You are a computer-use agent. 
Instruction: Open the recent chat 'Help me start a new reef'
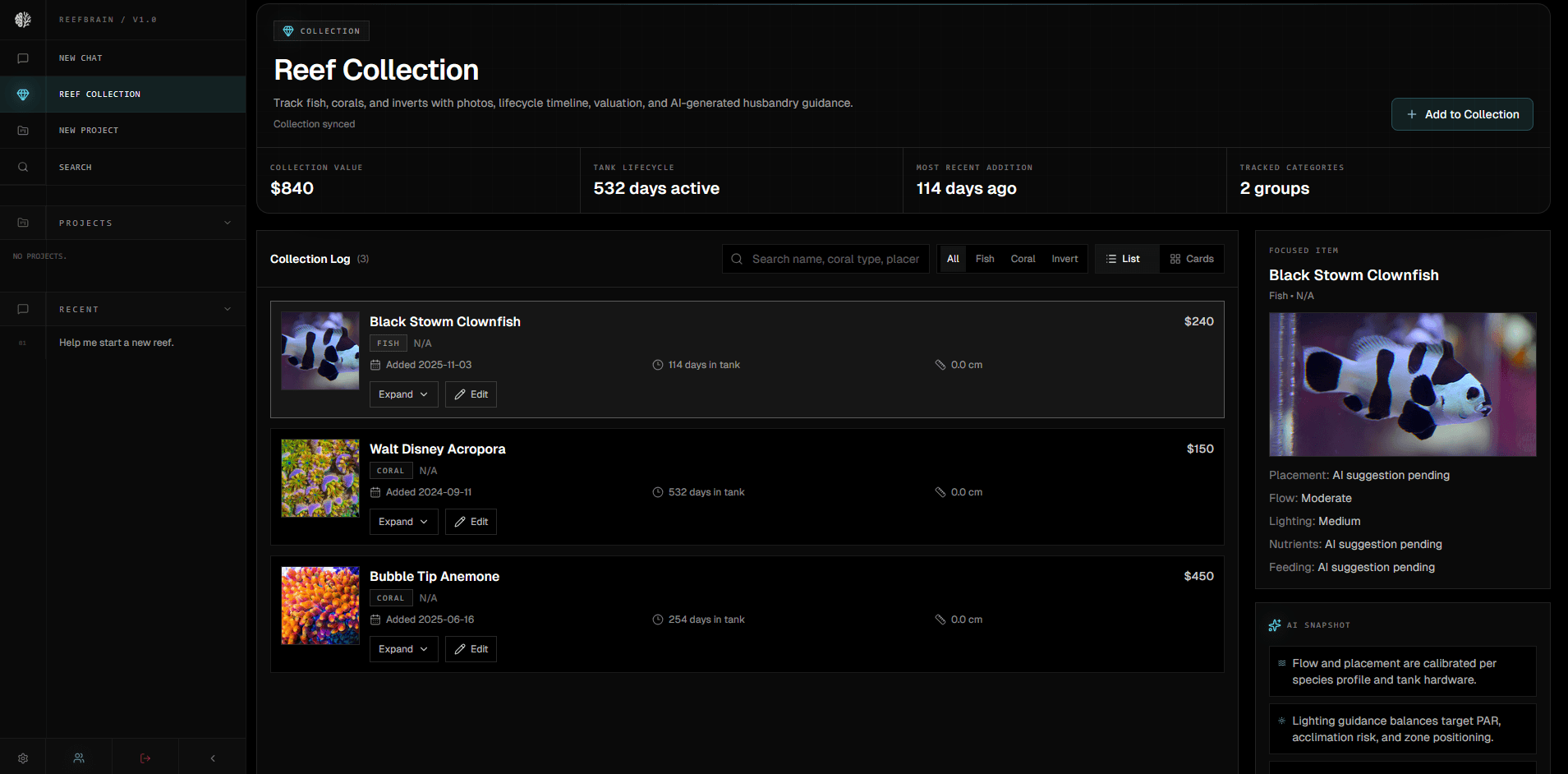coord(116,342)
